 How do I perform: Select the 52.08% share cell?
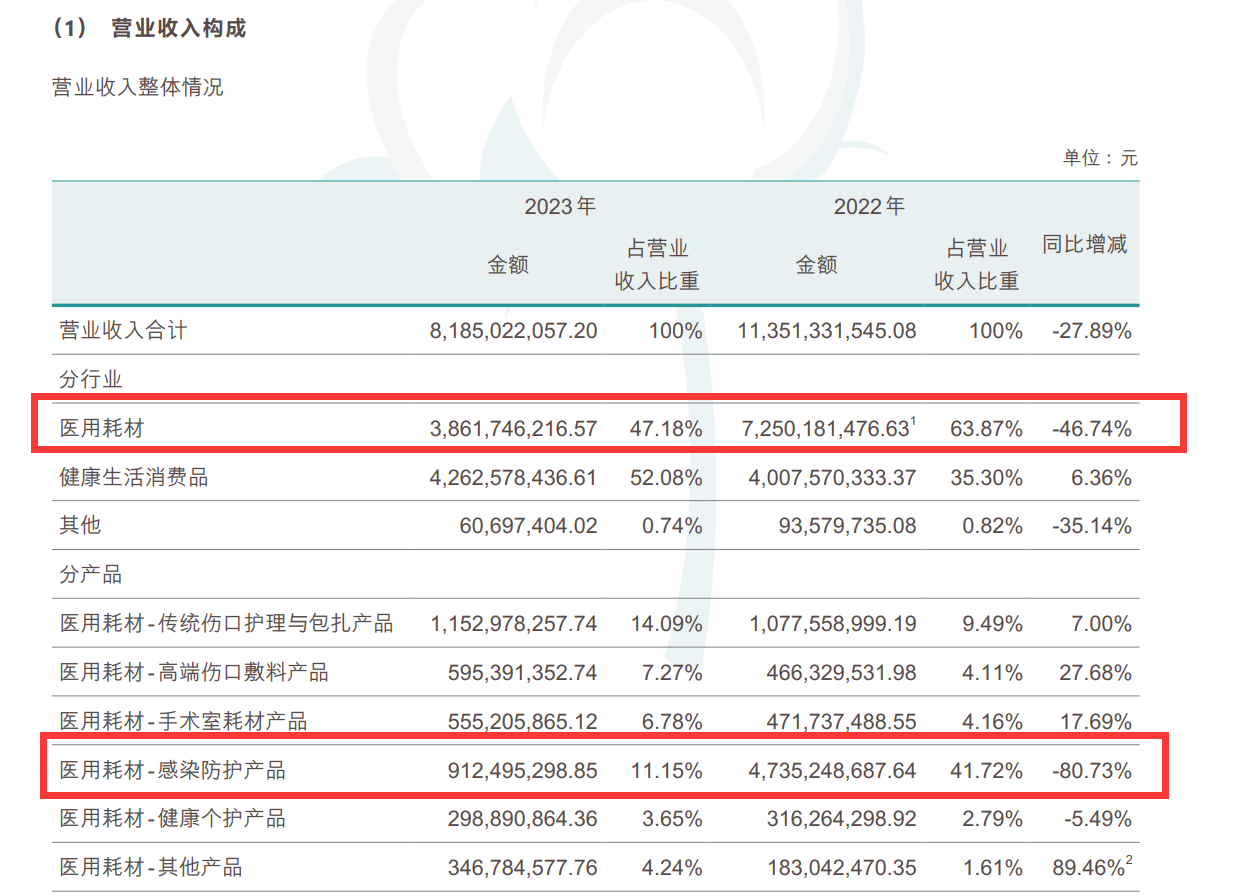point(666,478)
